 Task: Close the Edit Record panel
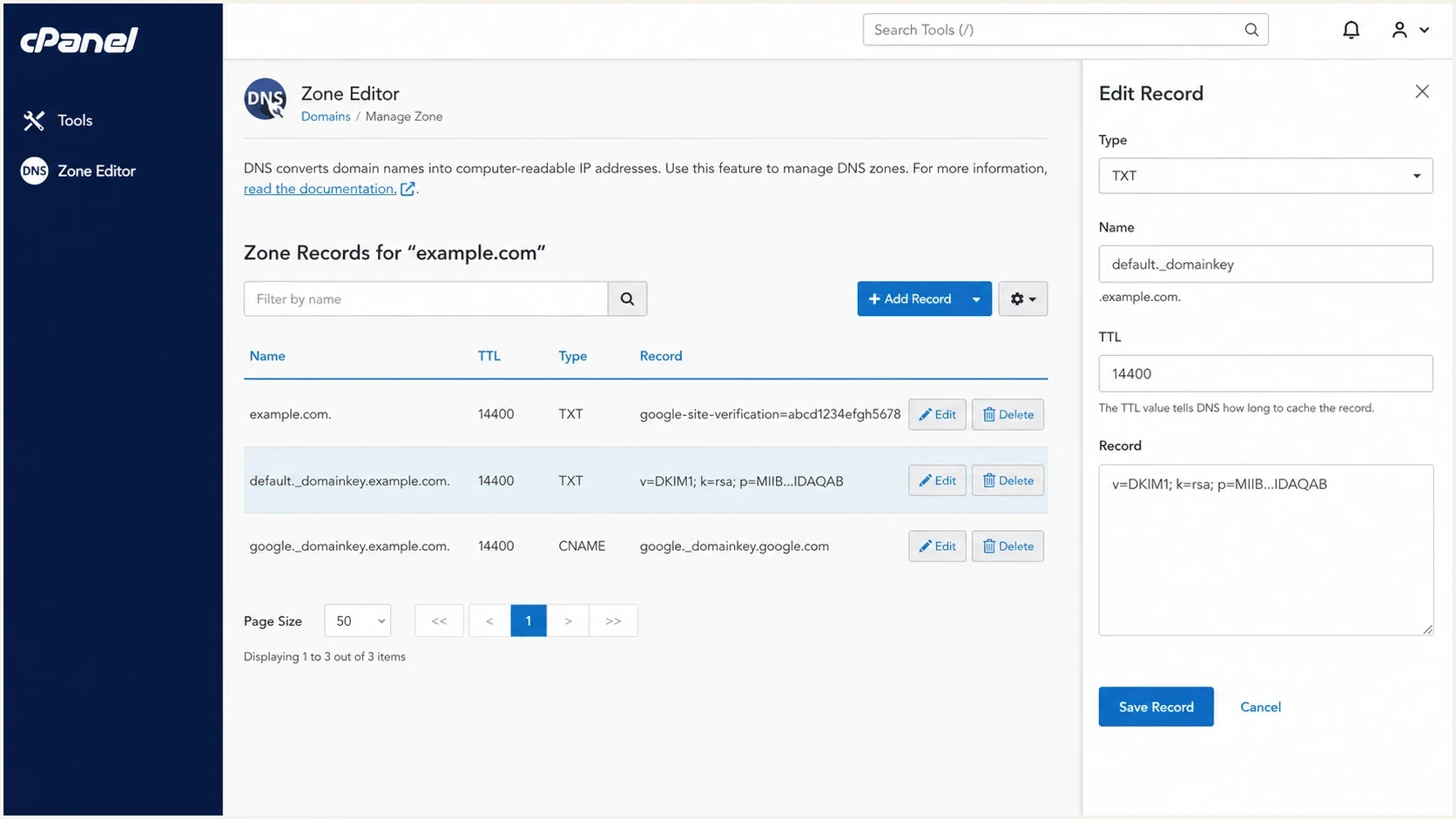click(x=1422, y=91)
